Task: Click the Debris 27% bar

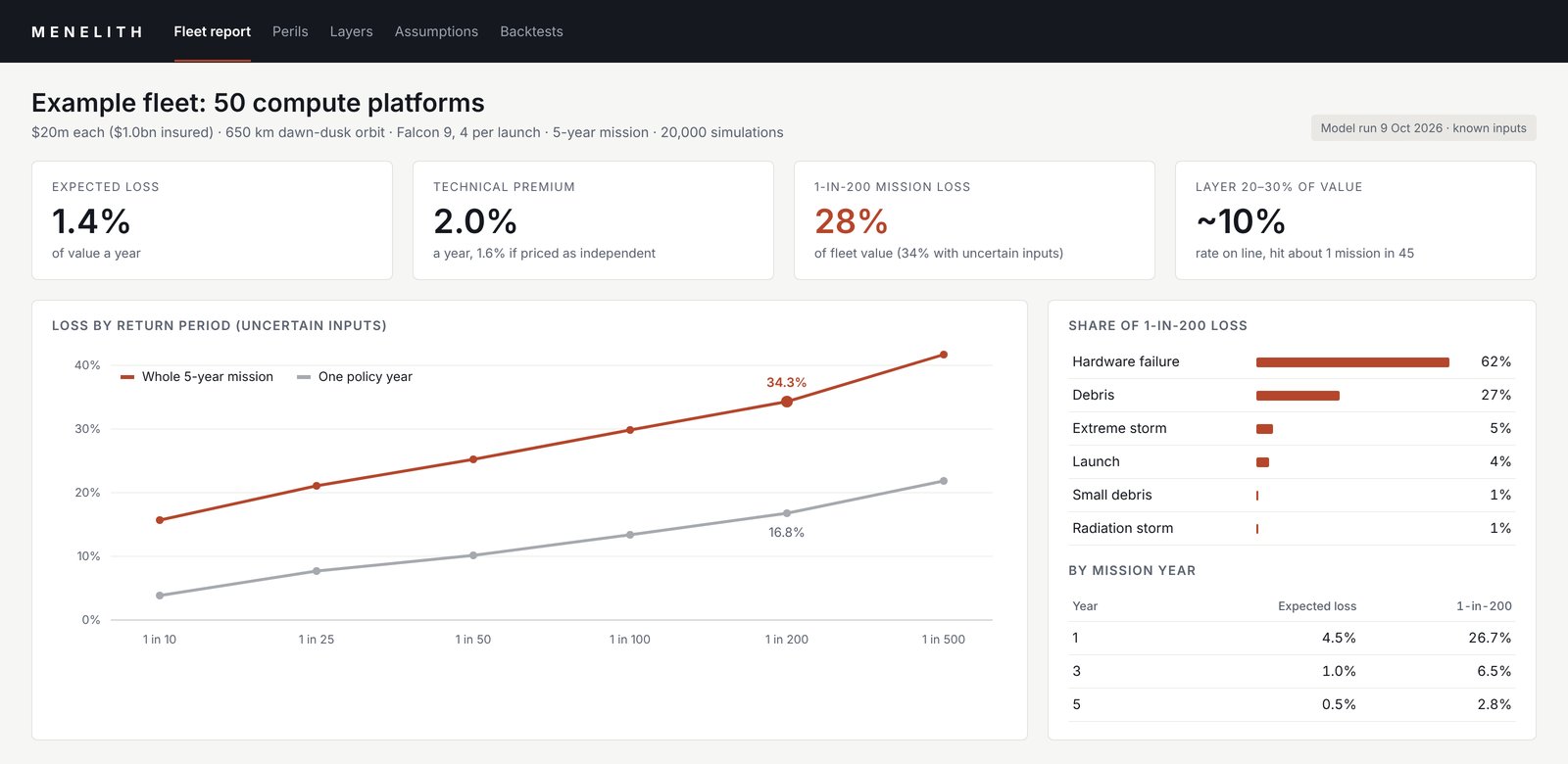Action: click(1298, 396)
